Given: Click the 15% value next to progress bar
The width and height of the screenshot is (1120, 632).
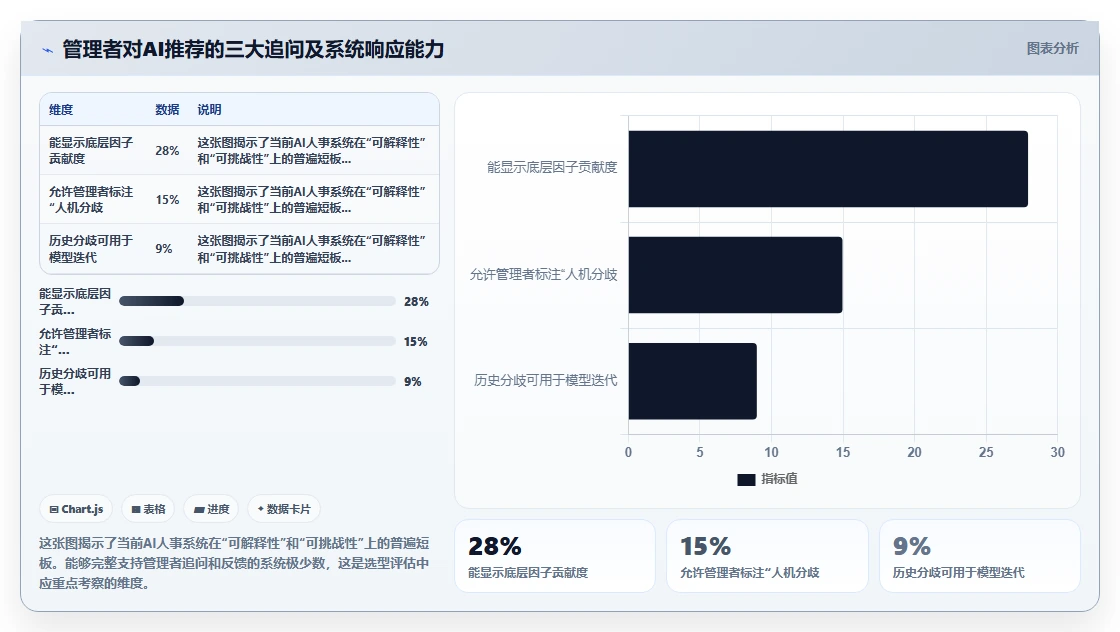Looking at the screenshot, I should click(416, 342).
